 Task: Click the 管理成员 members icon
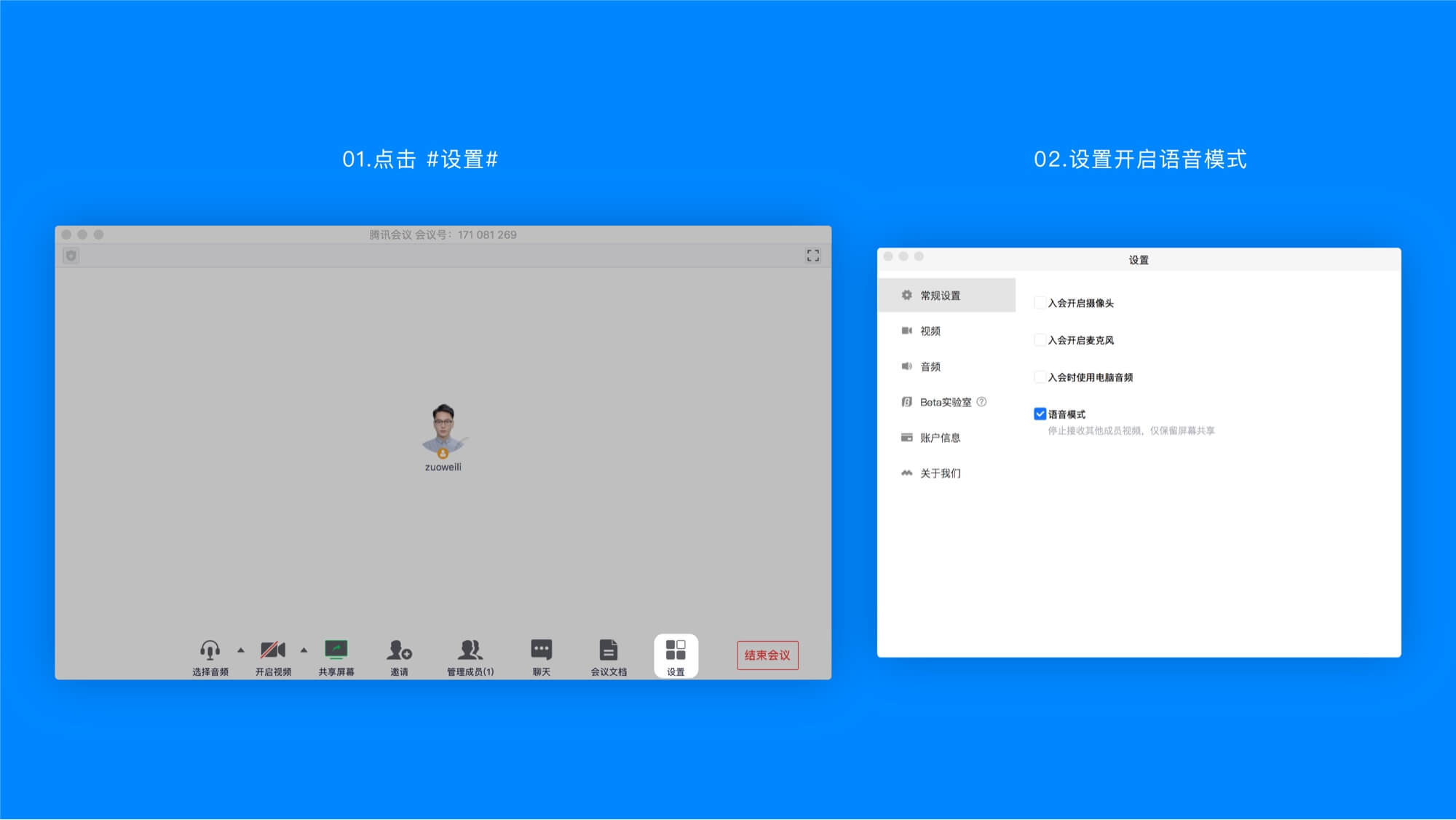click(x=470, y=648)
